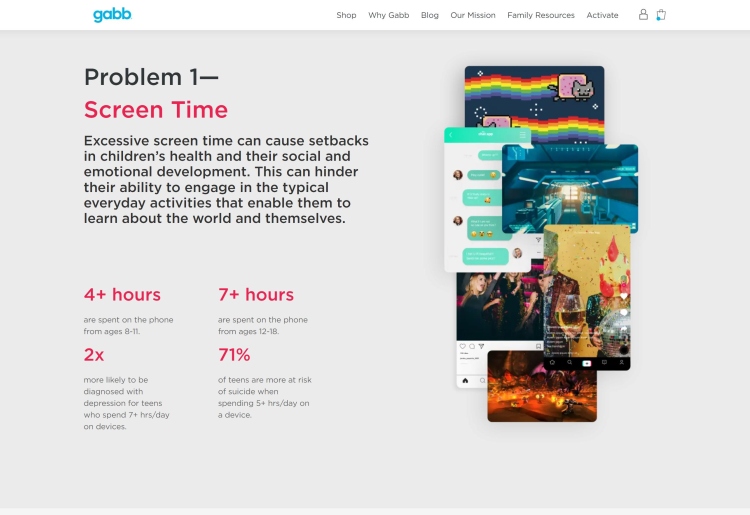Click the orange fantasy game image at bottom
This screenshot has width=750, height=515.
541,385
